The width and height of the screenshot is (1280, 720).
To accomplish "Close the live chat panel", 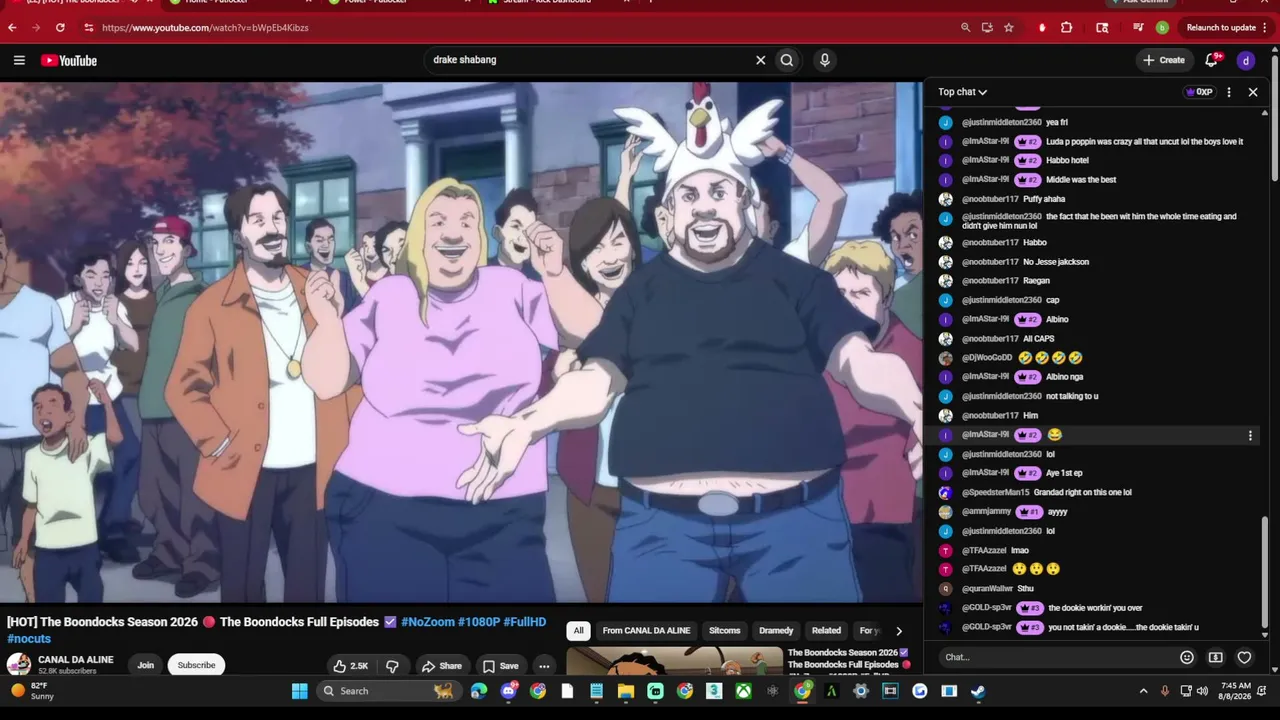I will pyautogui.click(x=1253, y=92).
